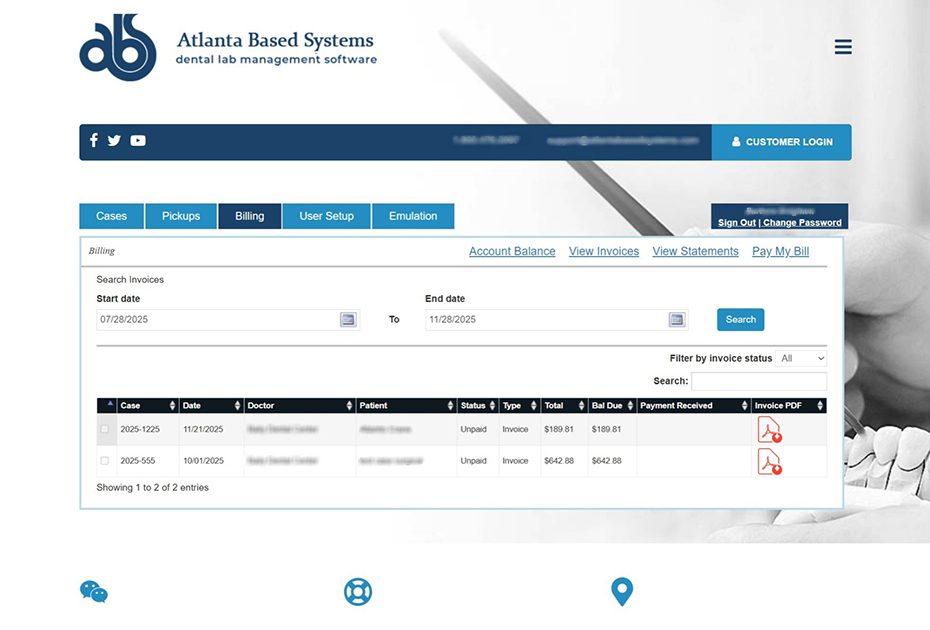Switch to the Cases tab
Image resolution: width=930 pixels, height=630 pixels.
pos(112,216)
